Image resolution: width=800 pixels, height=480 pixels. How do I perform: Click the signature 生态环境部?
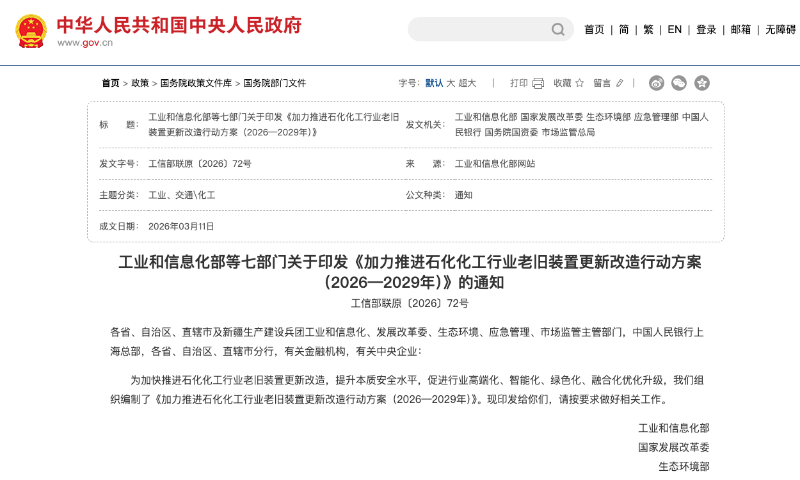tap(684, 467)
